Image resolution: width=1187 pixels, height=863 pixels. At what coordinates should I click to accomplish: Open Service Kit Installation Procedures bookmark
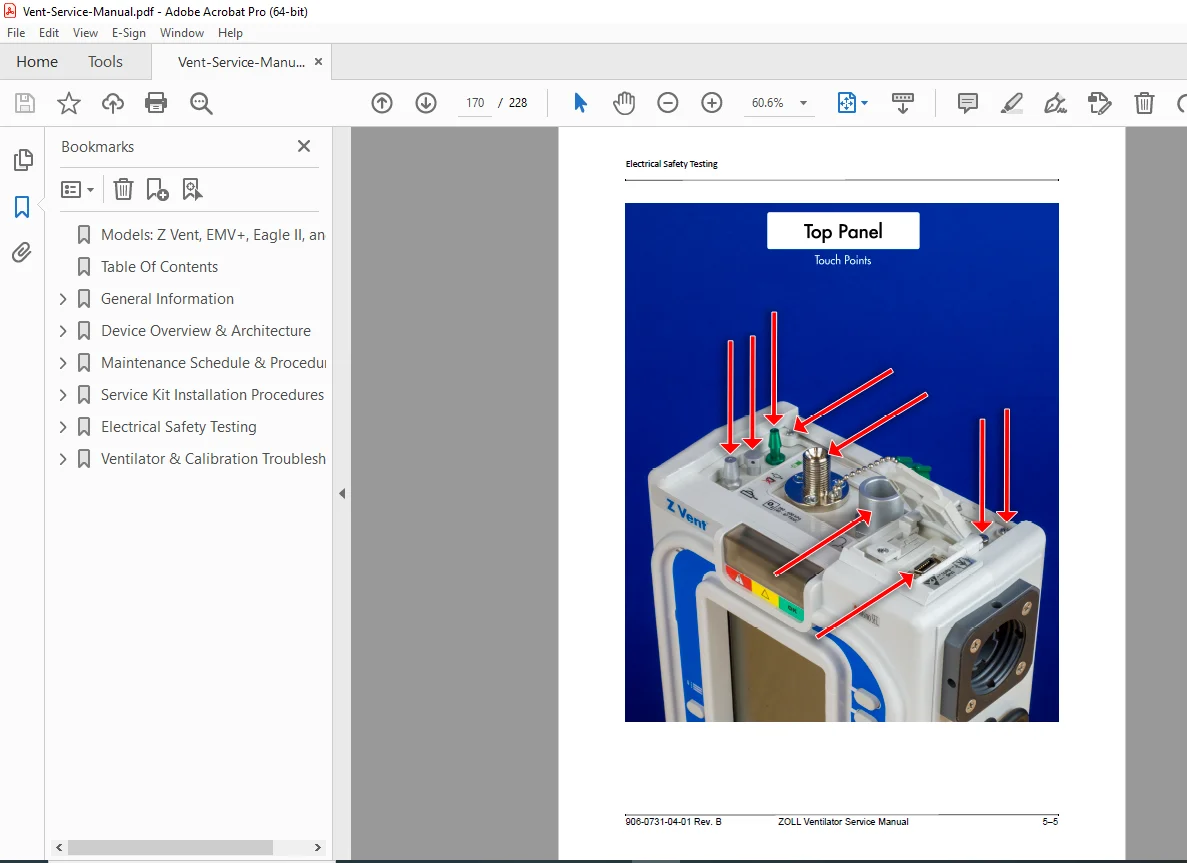pos(213,395)
